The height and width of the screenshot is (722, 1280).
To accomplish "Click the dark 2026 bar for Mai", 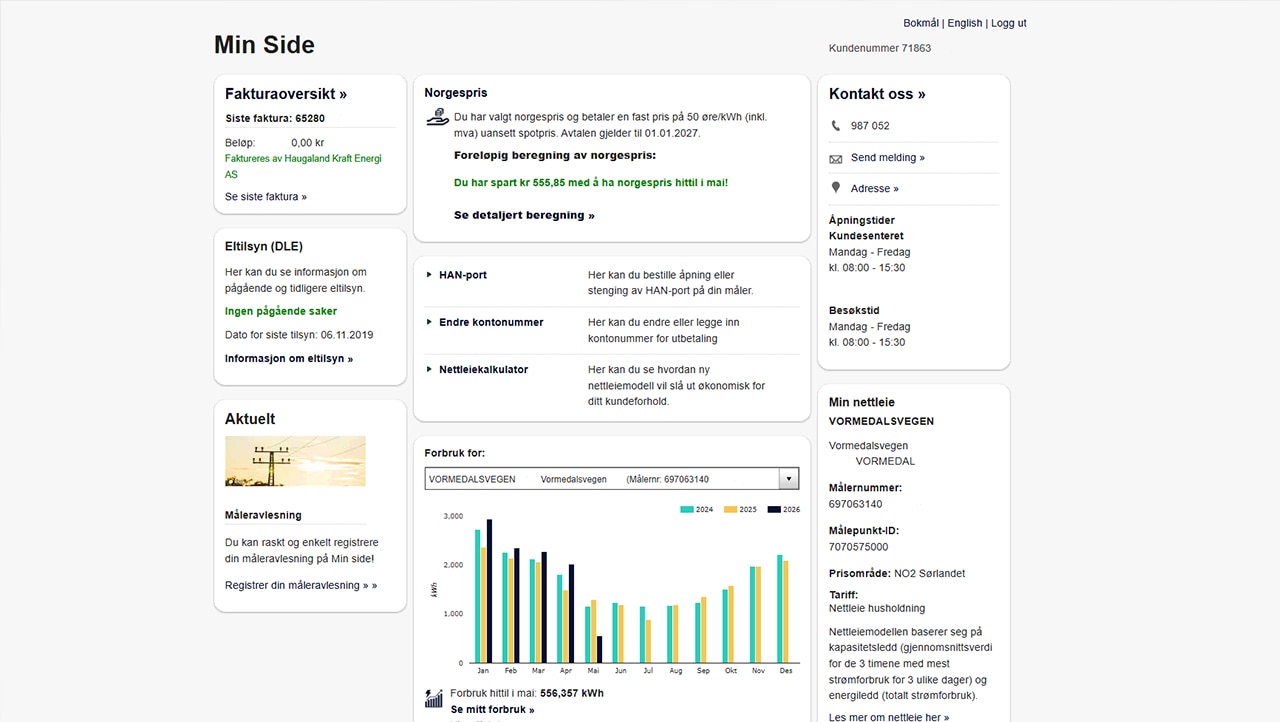I will point(599,649).
